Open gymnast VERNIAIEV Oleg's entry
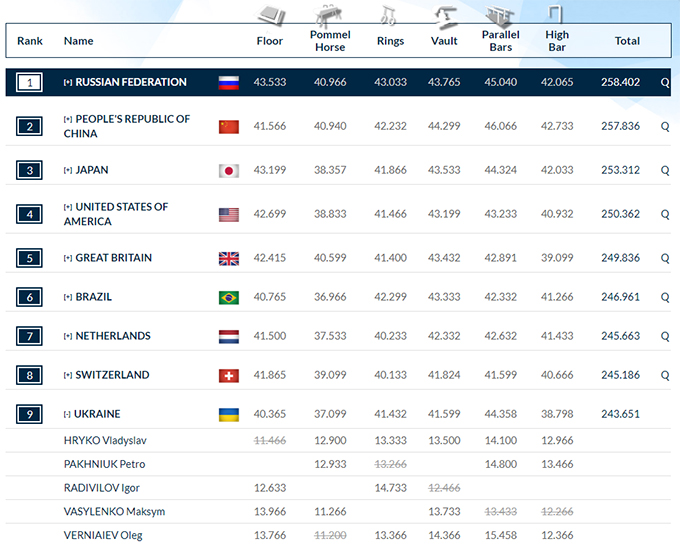 coord(102,536)
